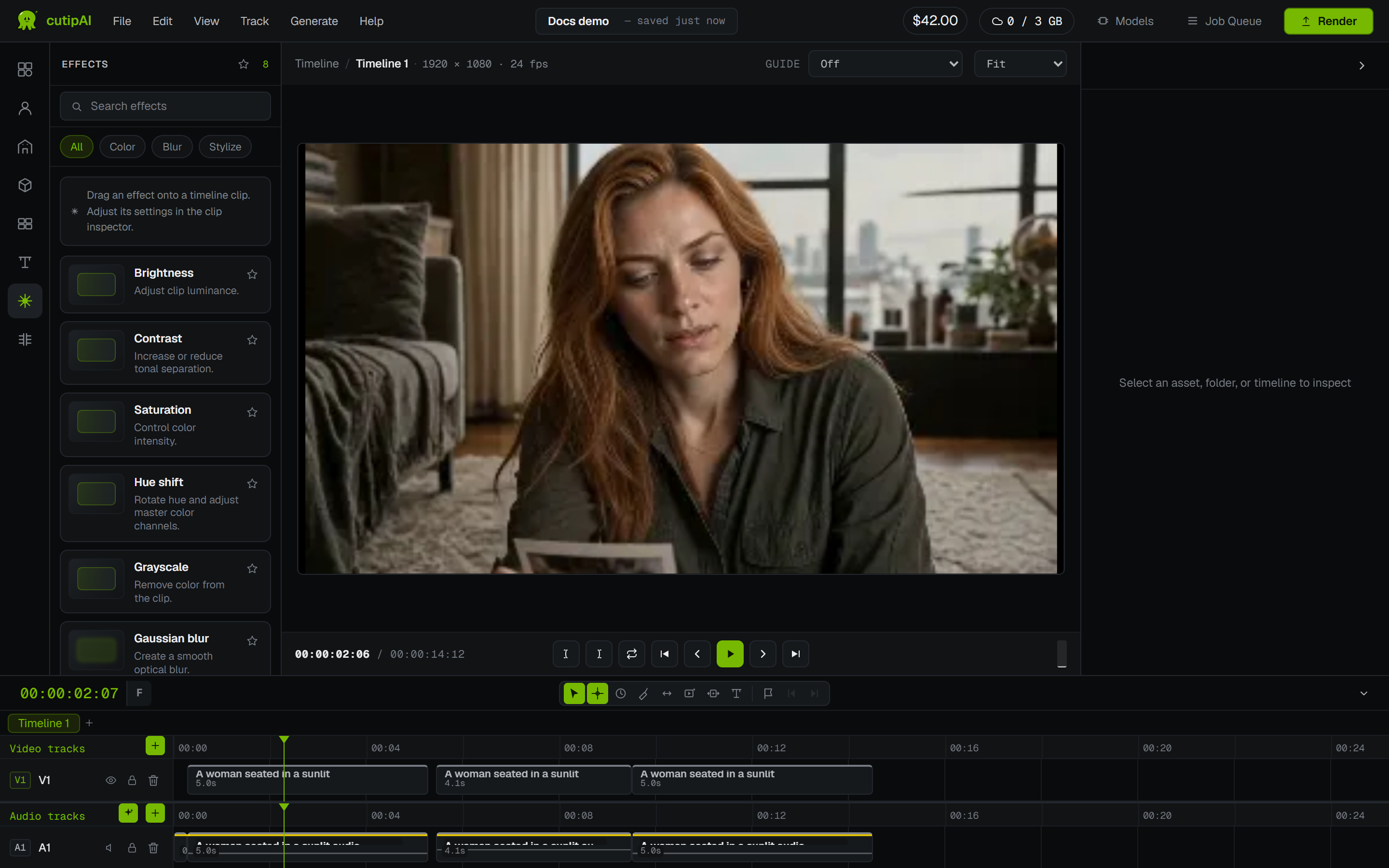Open the Fit zoom dropdown
Screen dimensions: 1389x868
coord(1020,64)
